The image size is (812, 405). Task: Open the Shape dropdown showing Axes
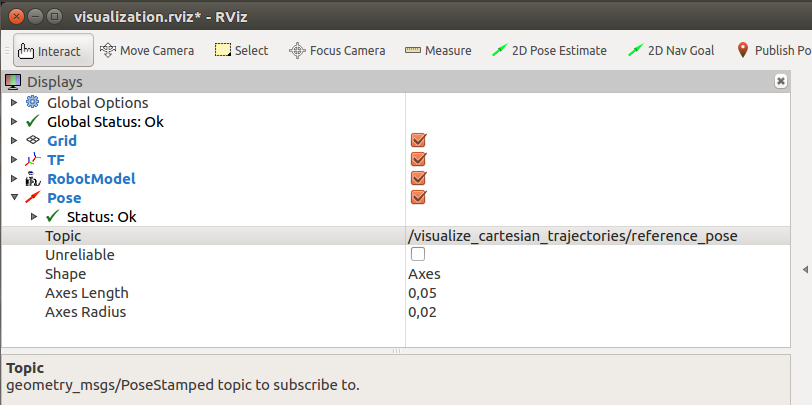click(598, 274)
